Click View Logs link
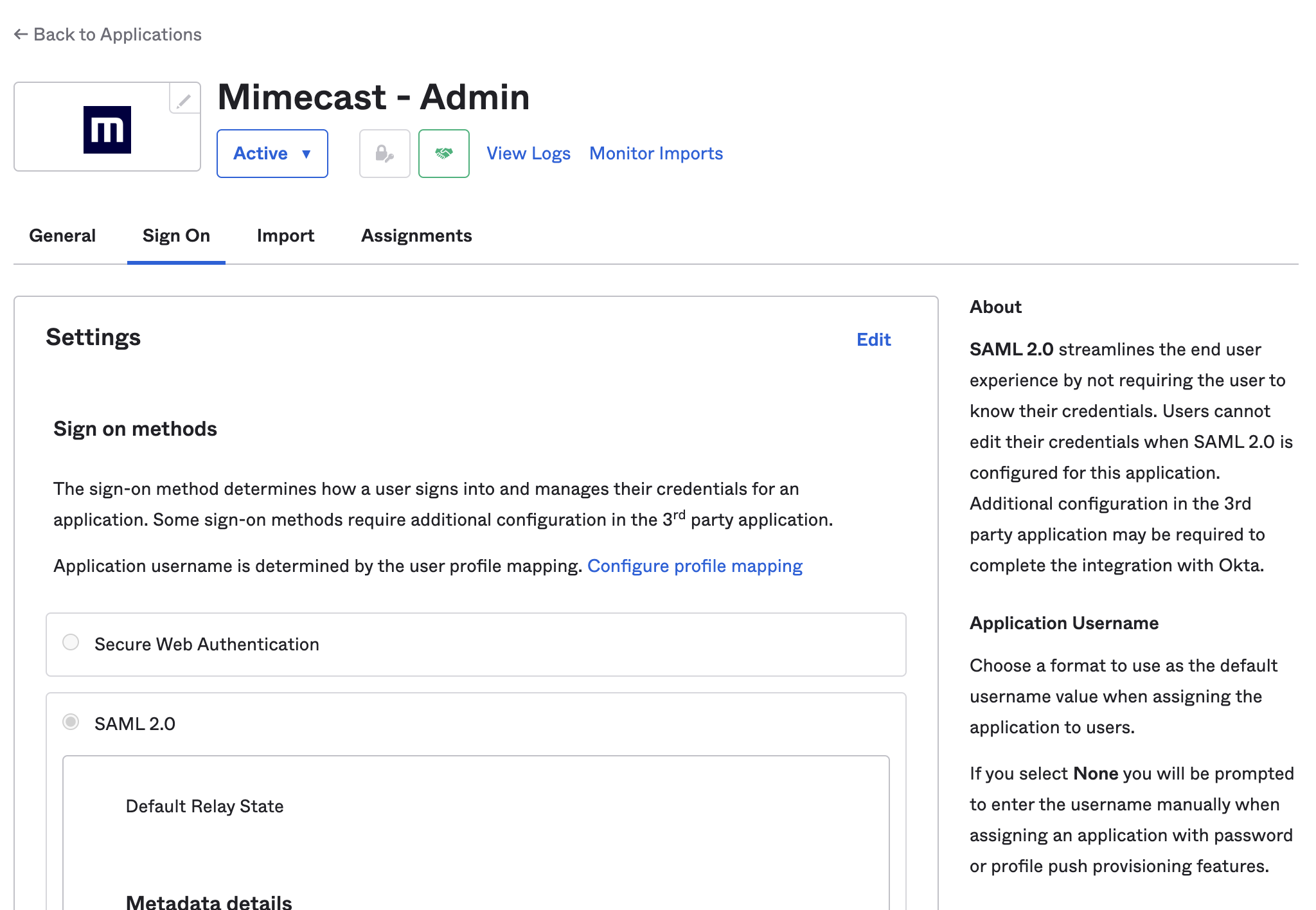The width and height of the screenshot is (1316, 910). 528,153
